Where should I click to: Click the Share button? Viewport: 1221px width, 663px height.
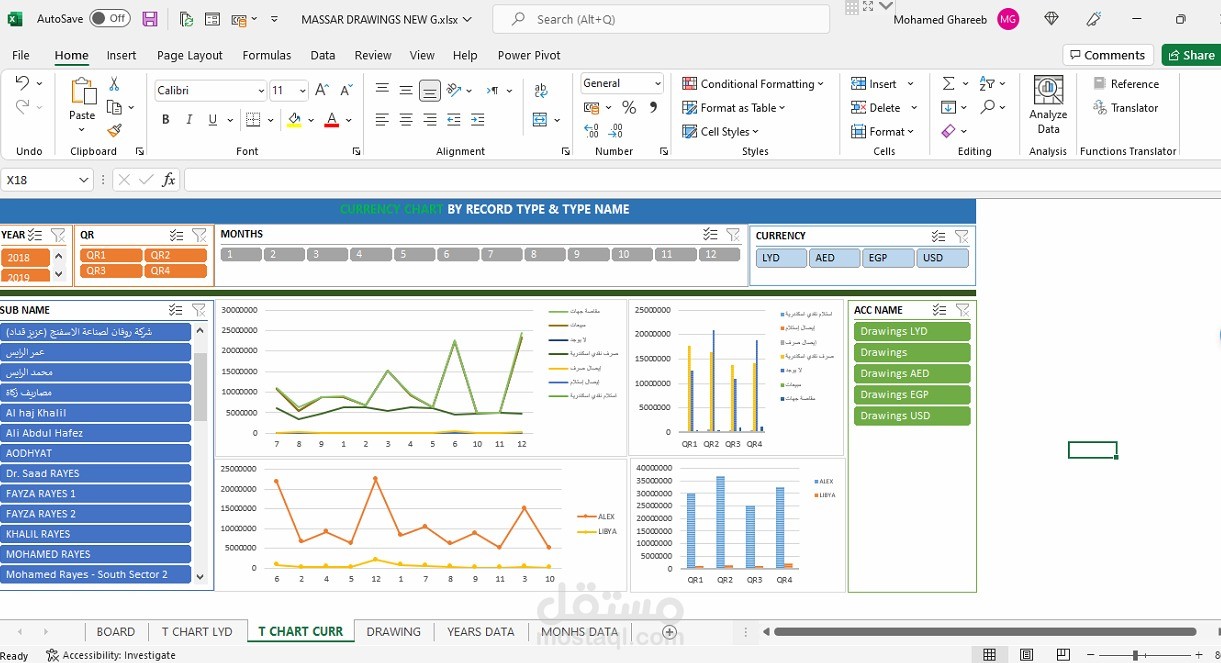coord(1188,55)
